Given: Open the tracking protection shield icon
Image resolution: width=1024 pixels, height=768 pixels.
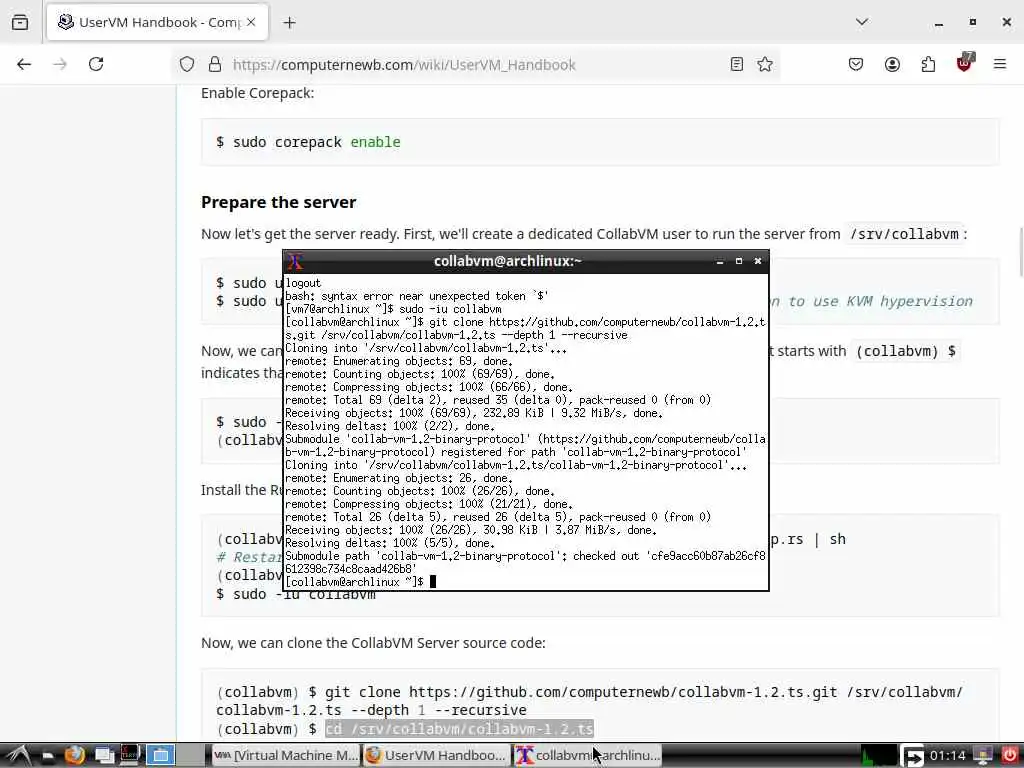Looking at the screenshot, I should coord(187,64).
